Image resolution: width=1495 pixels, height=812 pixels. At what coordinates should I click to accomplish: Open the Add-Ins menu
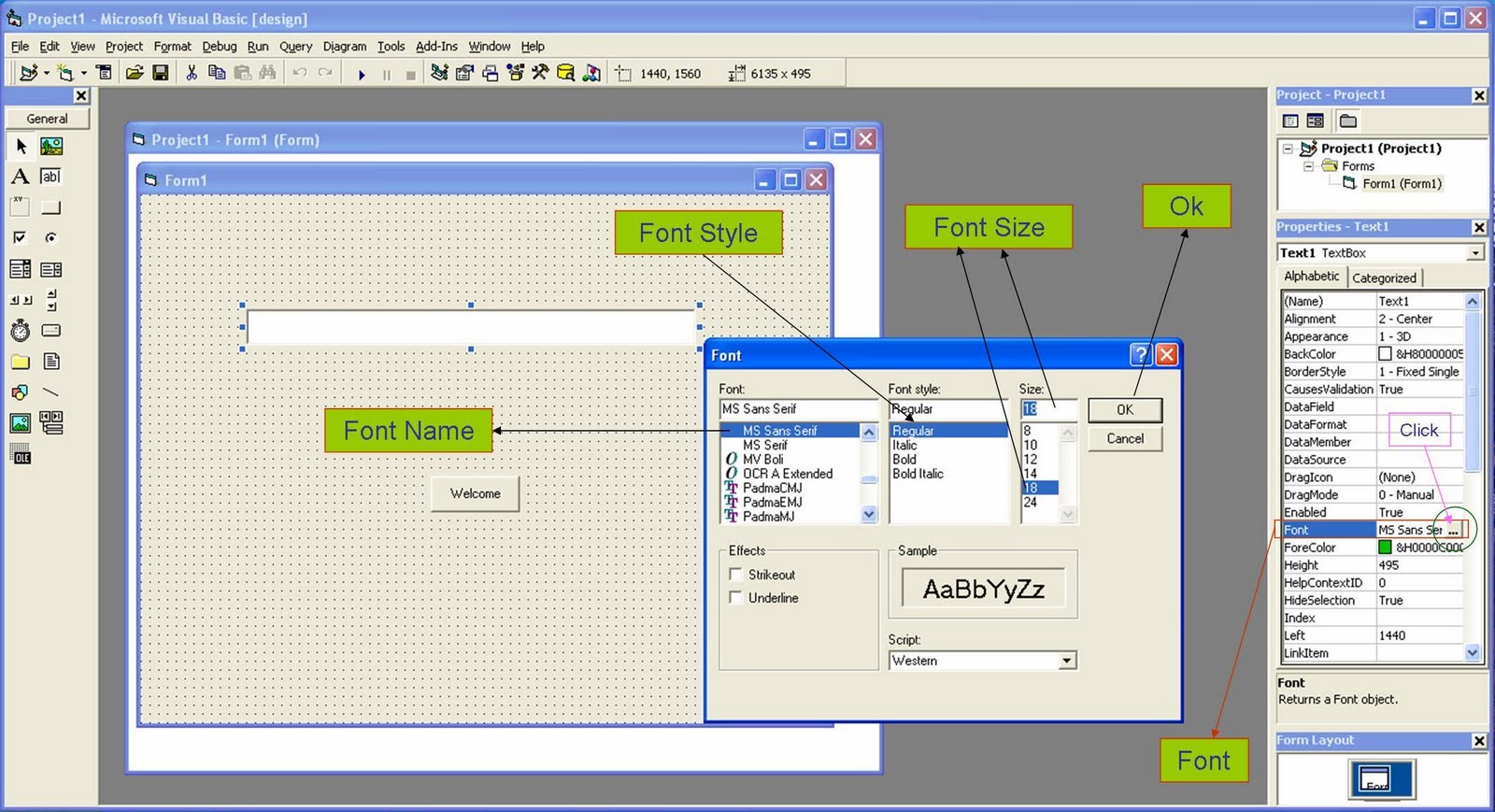pyautogui.click(x=436, y=46)
